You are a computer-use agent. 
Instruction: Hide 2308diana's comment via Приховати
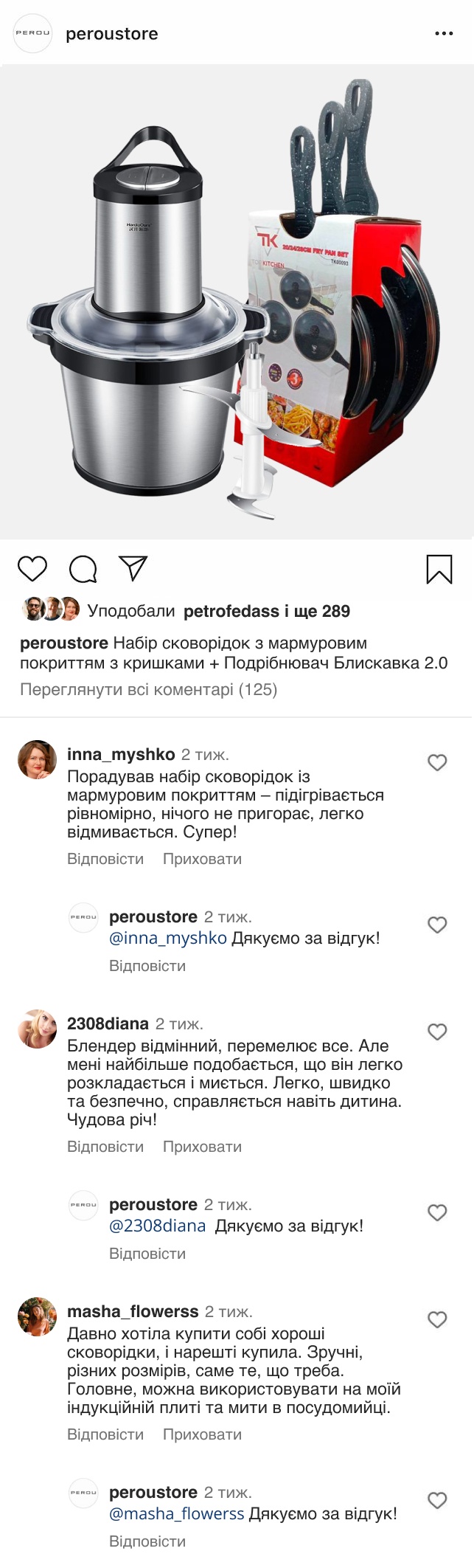click(202, 1147)
